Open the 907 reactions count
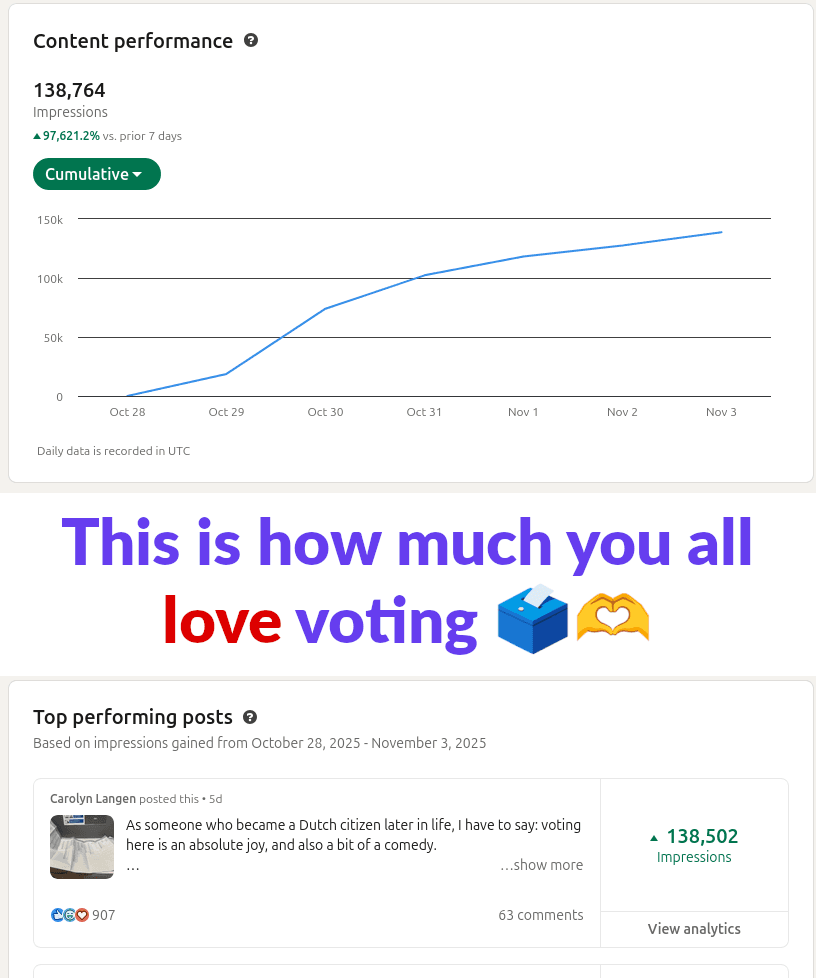 pos(103,914)
